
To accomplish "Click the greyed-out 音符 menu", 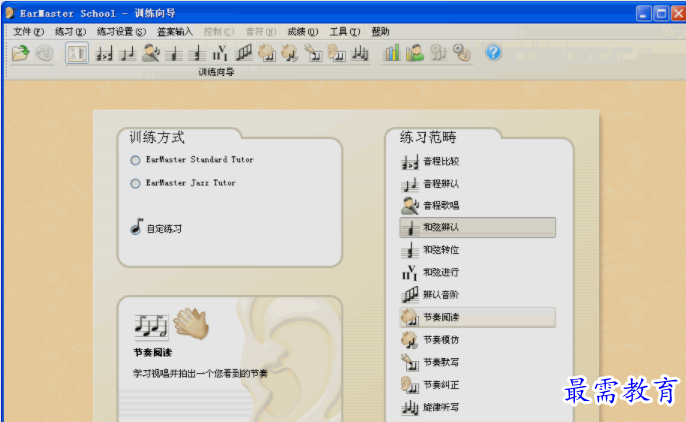I will point(261,32).
